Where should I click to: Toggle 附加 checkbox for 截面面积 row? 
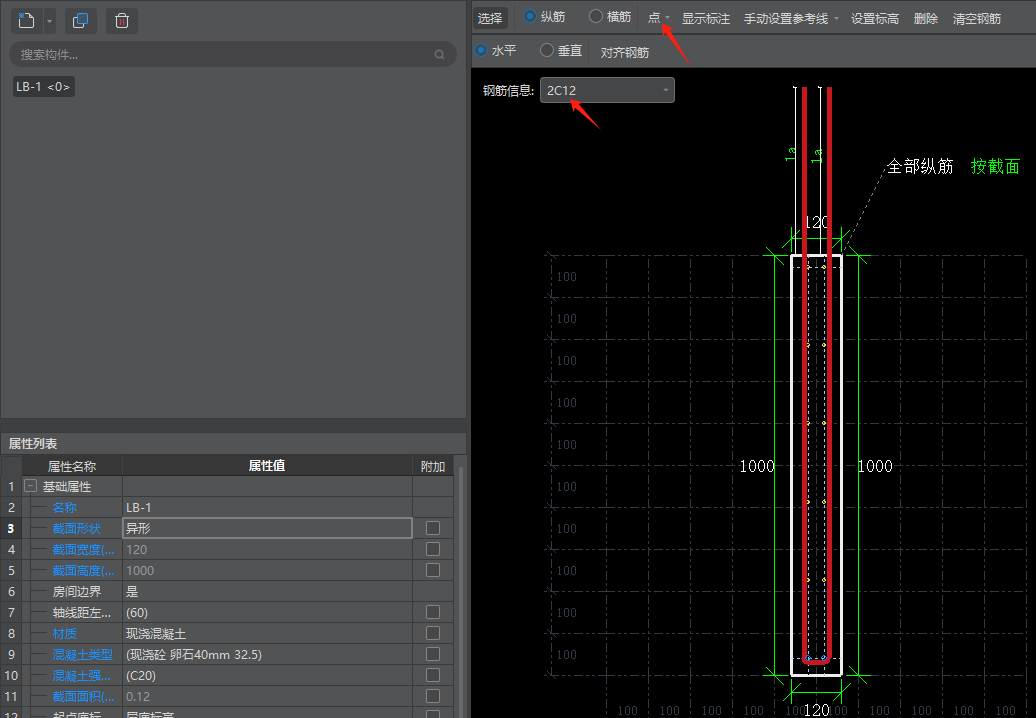pos(433,696)
